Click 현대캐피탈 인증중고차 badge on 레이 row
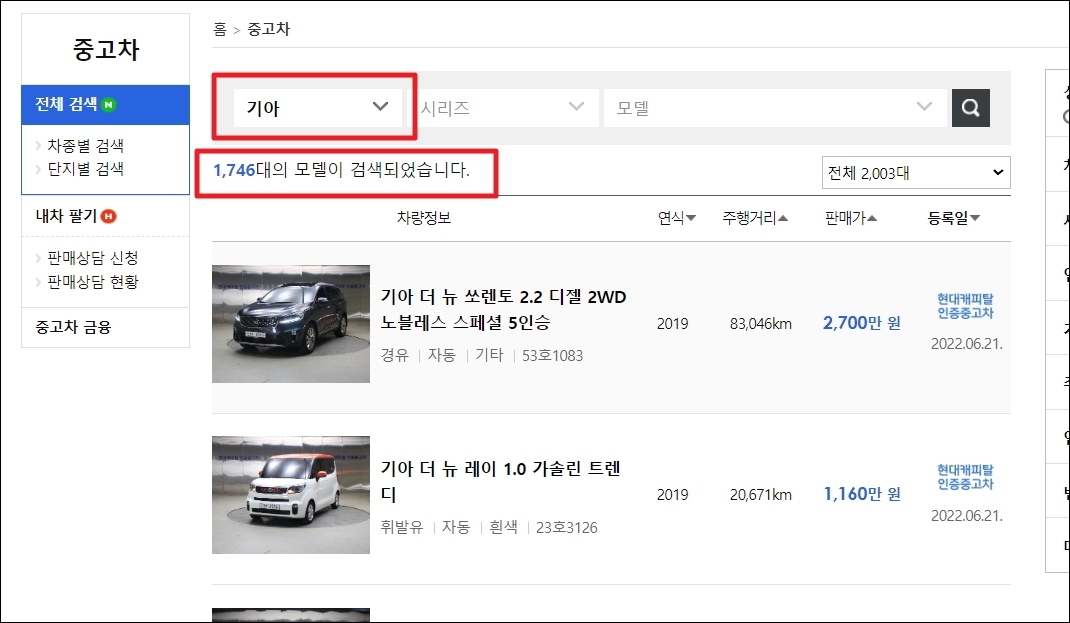 pyautogui.click(x=965, y=477)
